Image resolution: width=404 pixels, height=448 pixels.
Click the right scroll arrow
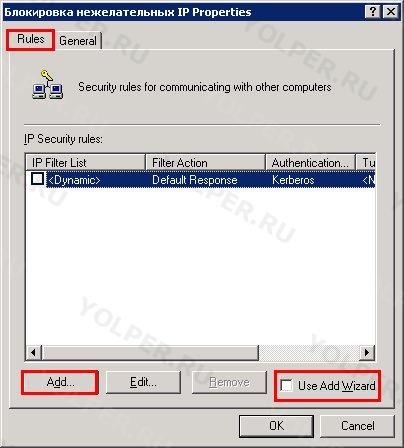(x=367, y=352)
